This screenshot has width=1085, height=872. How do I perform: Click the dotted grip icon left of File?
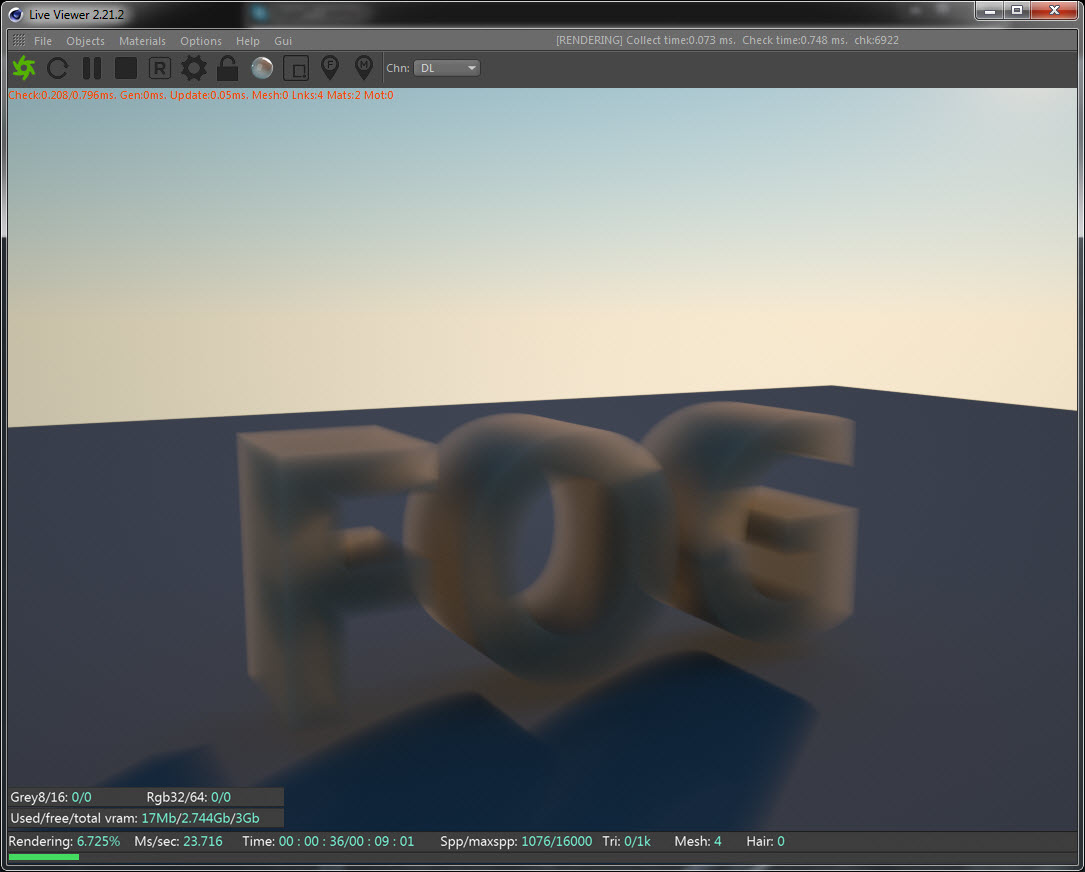pyautogui.click(x=19, y=40)
